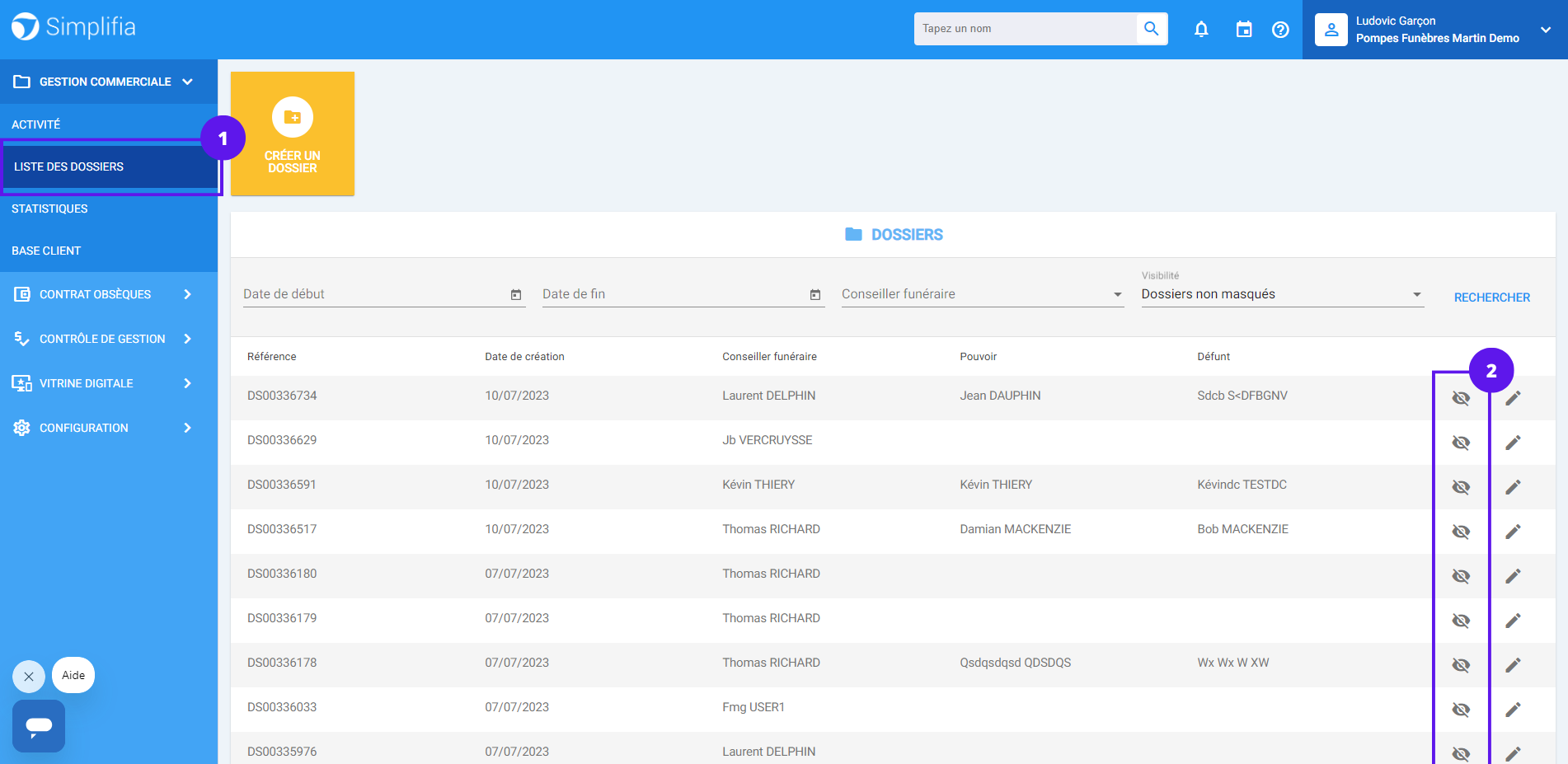The width and height of the screenshot is (1568, 764).
Task: Click the Gestion Commerciale folder icon
Action: (22, 82)
